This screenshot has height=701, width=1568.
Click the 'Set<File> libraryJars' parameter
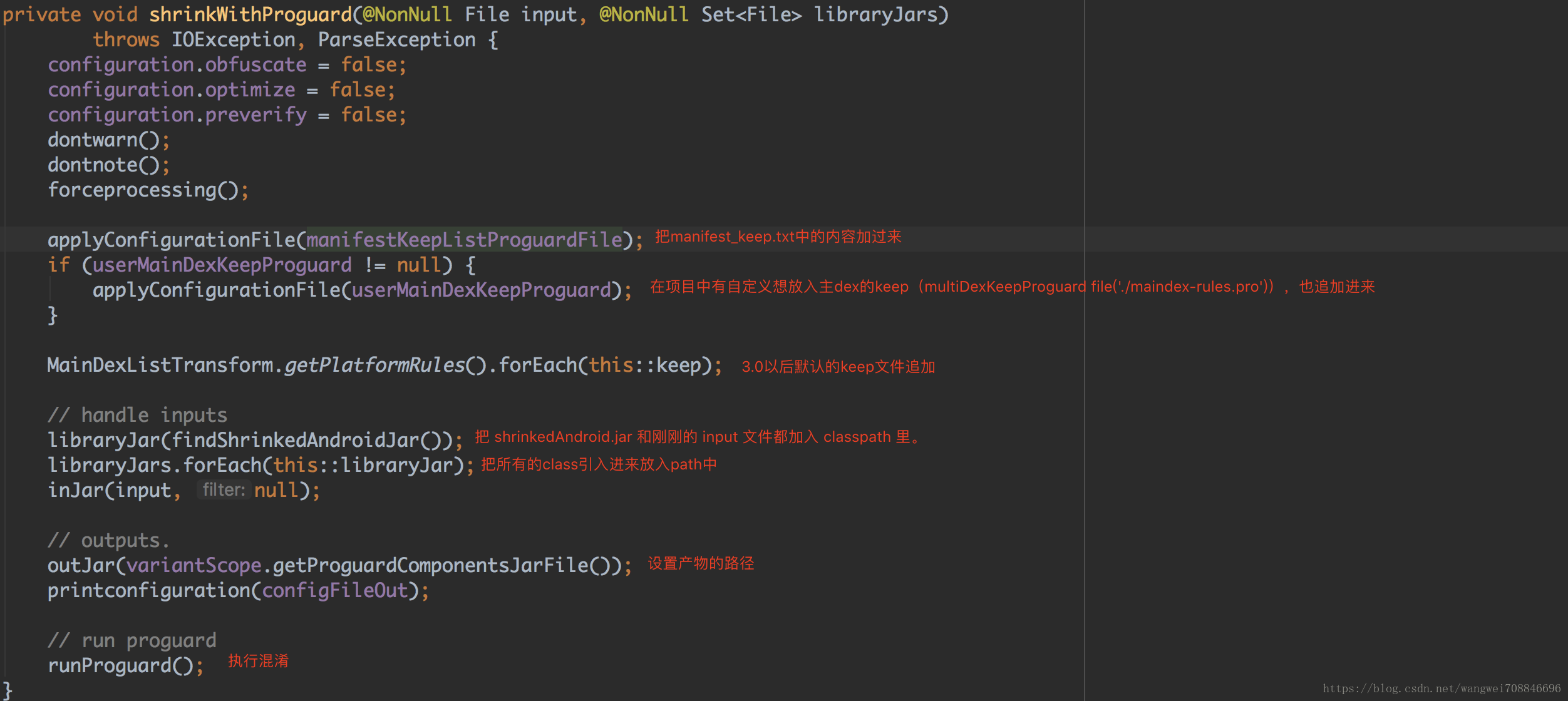(x=819, y=14)
